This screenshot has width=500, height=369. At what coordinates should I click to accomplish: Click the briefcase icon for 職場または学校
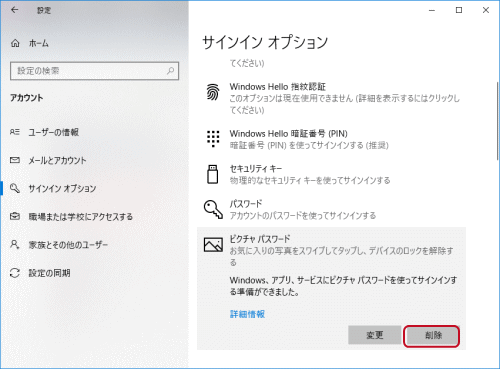click(x=15, y=216)
